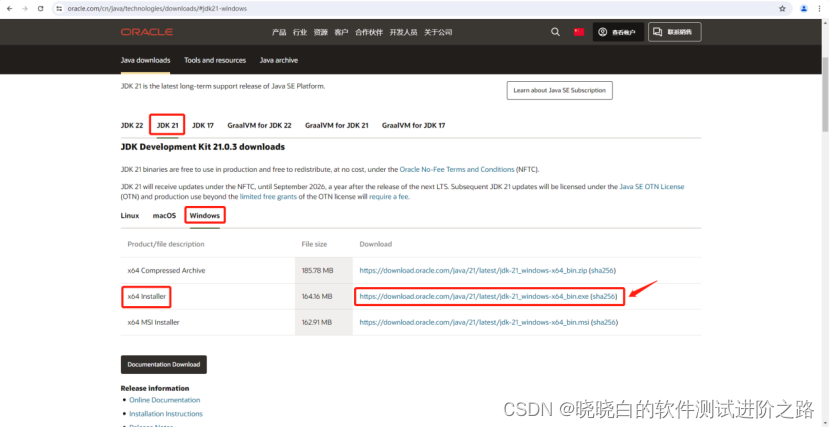Open the require a fee link

pos(389,197)
